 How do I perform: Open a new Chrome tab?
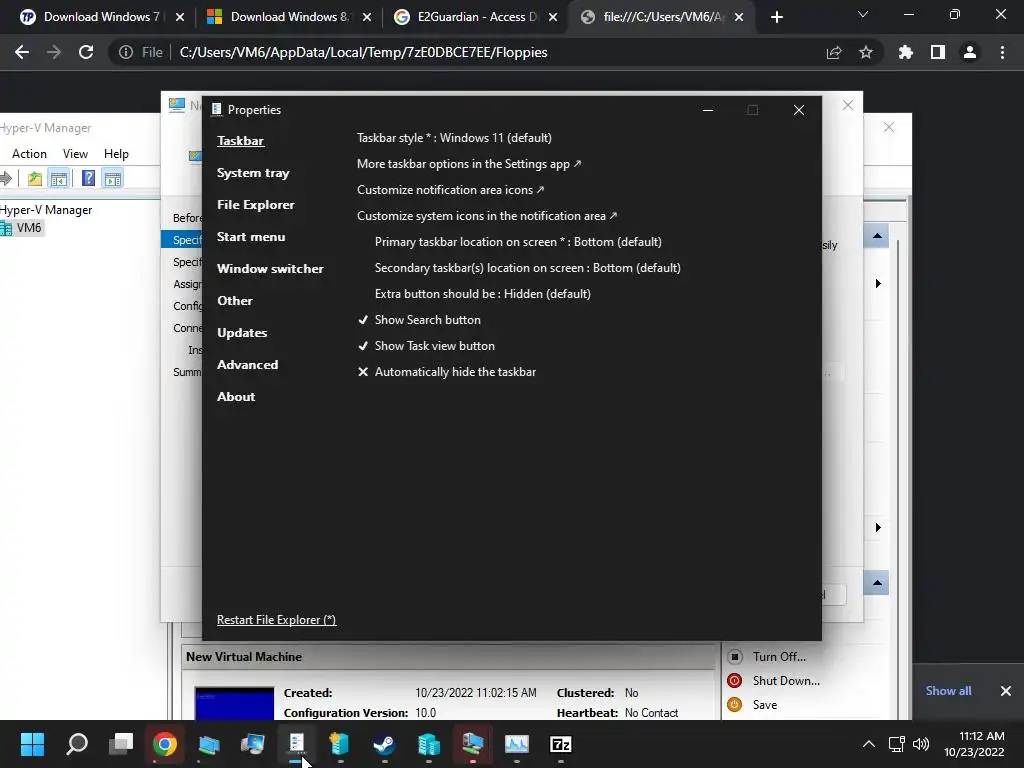coord(776,17)
